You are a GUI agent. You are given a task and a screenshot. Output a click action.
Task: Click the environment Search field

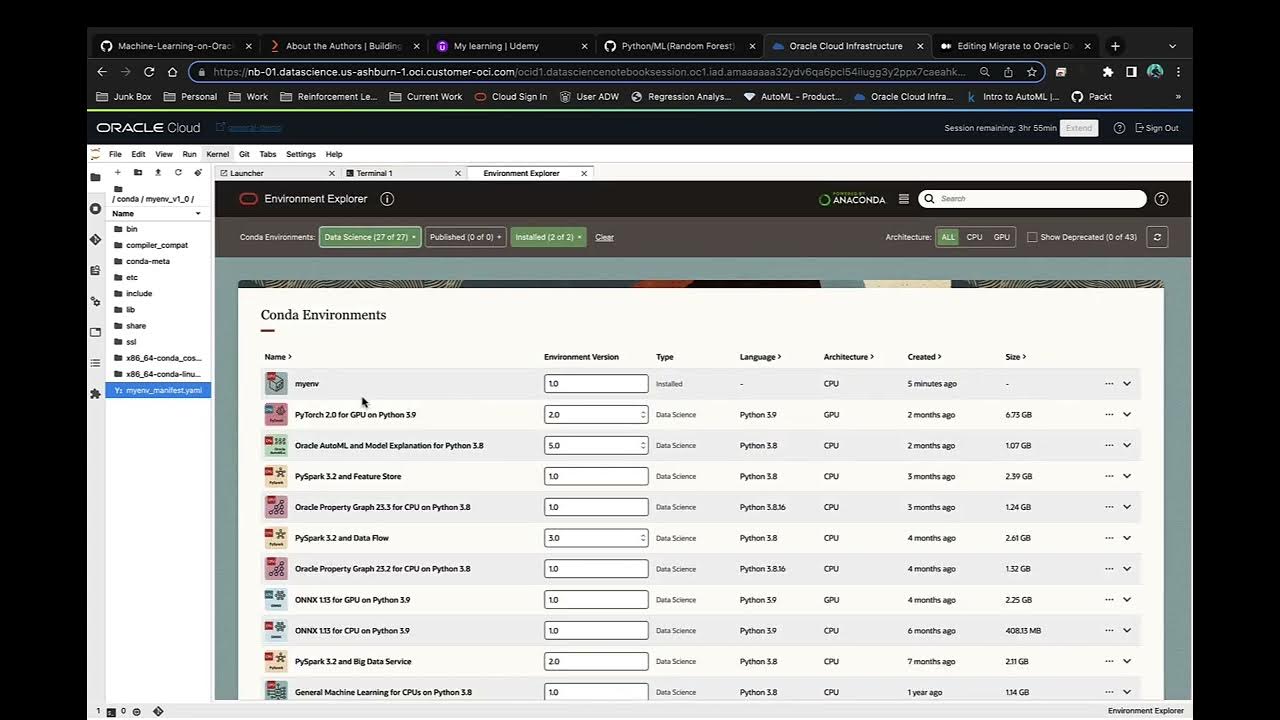pyautogui.click(x=1032, y=199)
